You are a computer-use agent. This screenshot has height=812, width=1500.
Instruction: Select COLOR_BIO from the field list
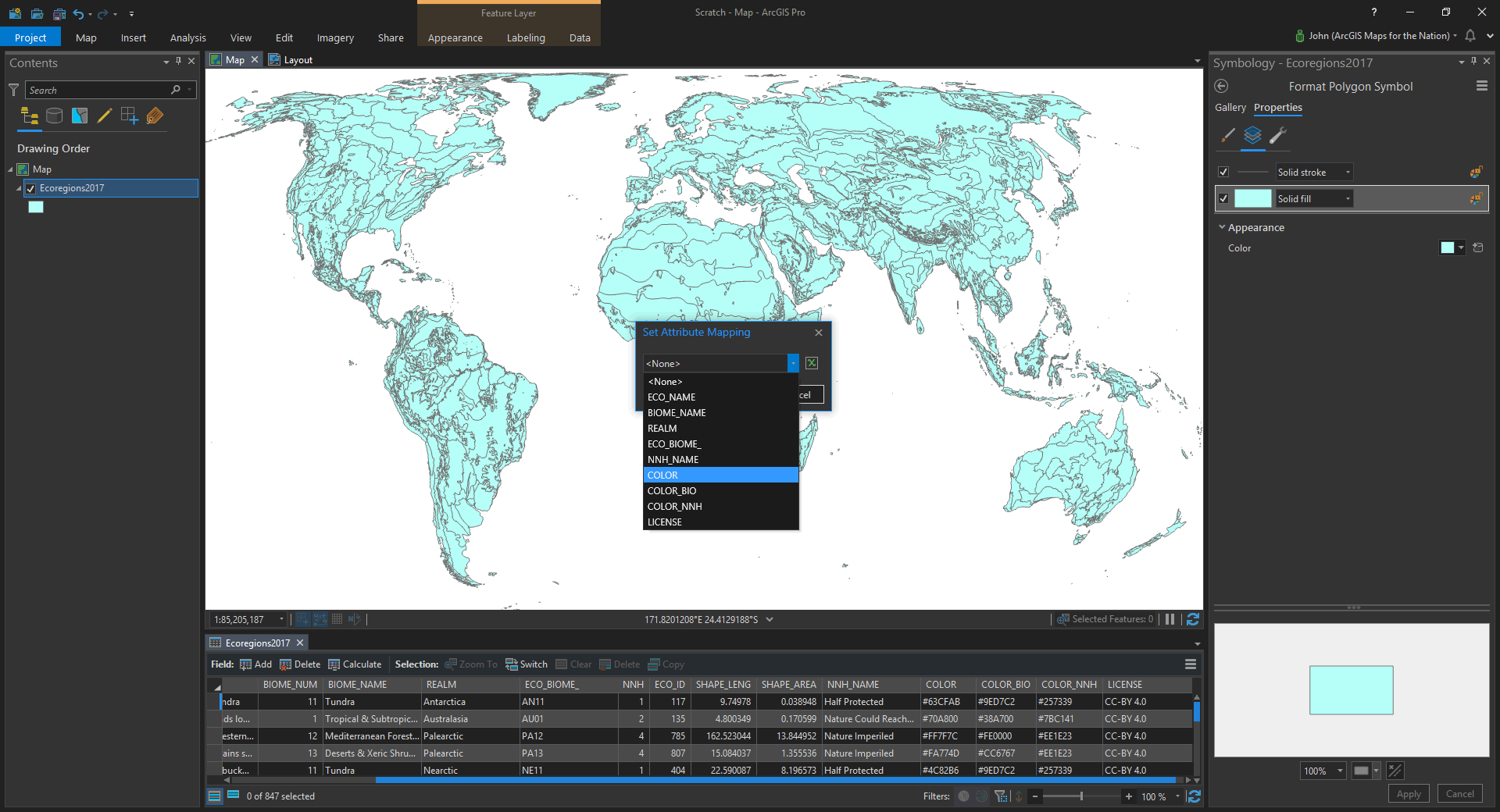672,491
